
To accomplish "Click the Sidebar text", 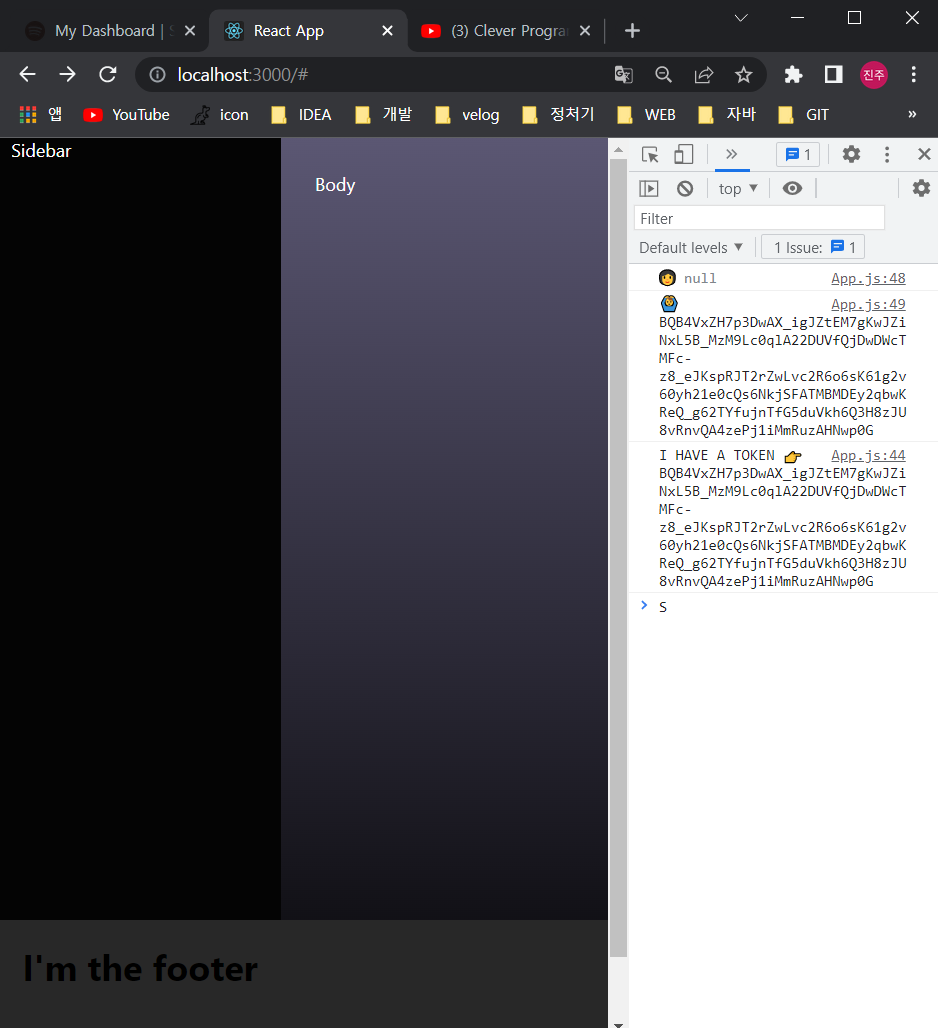I will pos(41,151).
